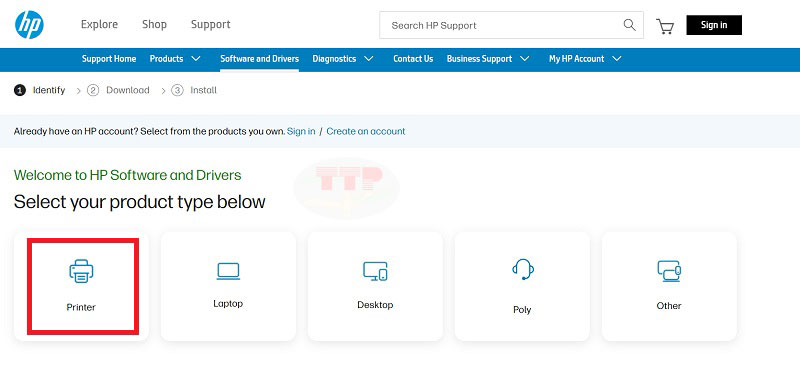Open the Contact Us page
Image resolution: width=800 pixels, height=376 pixels.
(413, 59)
